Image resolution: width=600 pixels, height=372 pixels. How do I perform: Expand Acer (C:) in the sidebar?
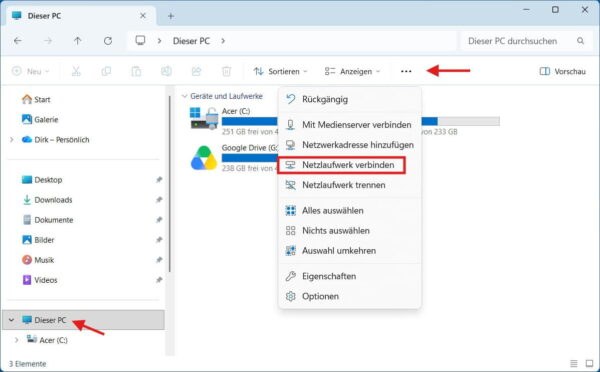tap(16, 340)
